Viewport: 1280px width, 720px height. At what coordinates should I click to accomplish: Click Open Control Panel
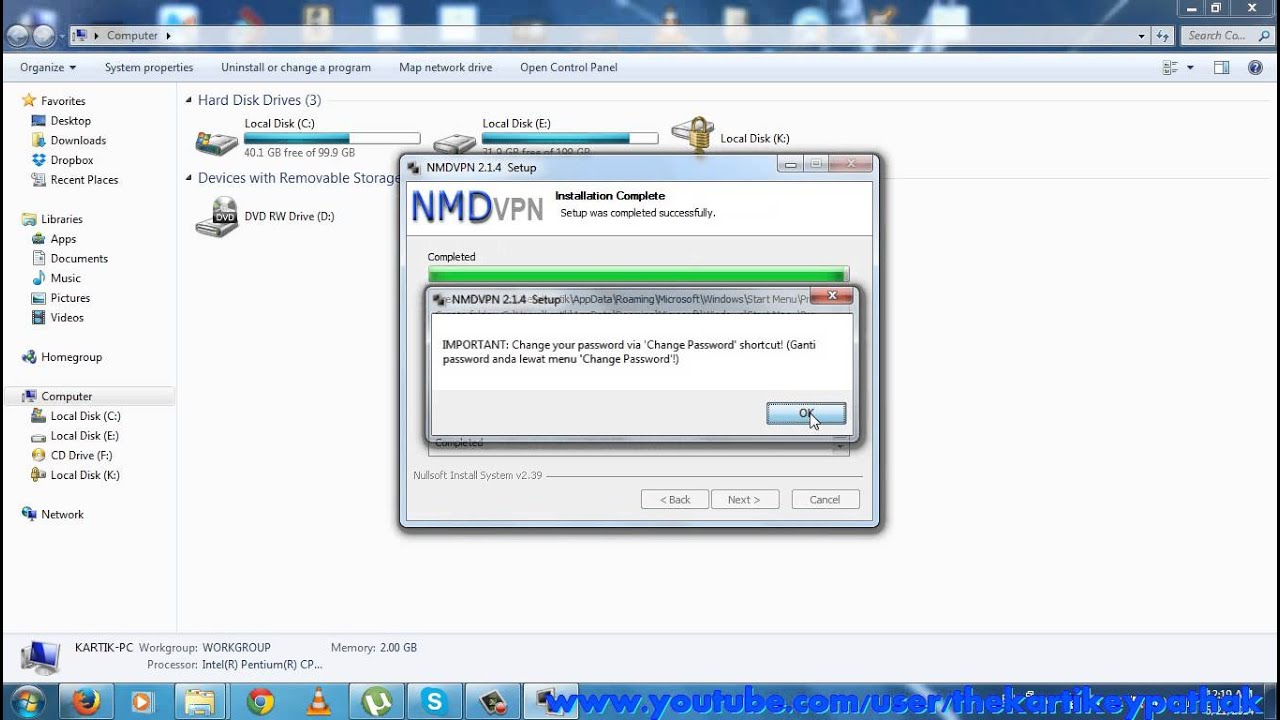[x=569, y=67]
